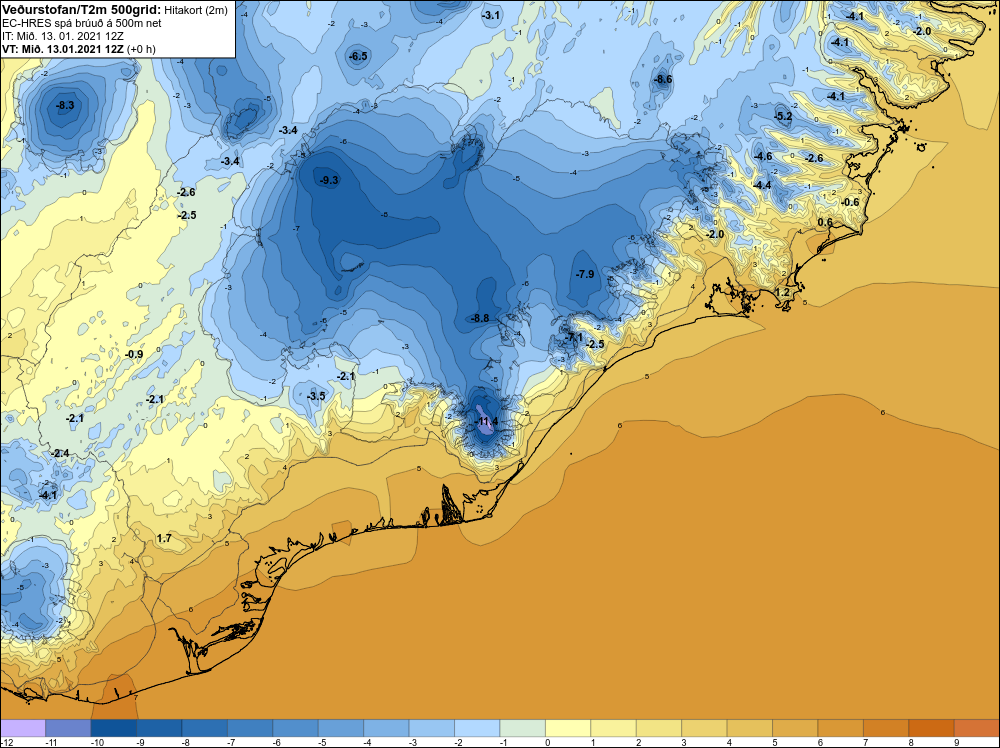The width and height of the screenshot is (1000, 748).
Task: Click the -8.6 temperature label
Action: [x=663, y=79]
